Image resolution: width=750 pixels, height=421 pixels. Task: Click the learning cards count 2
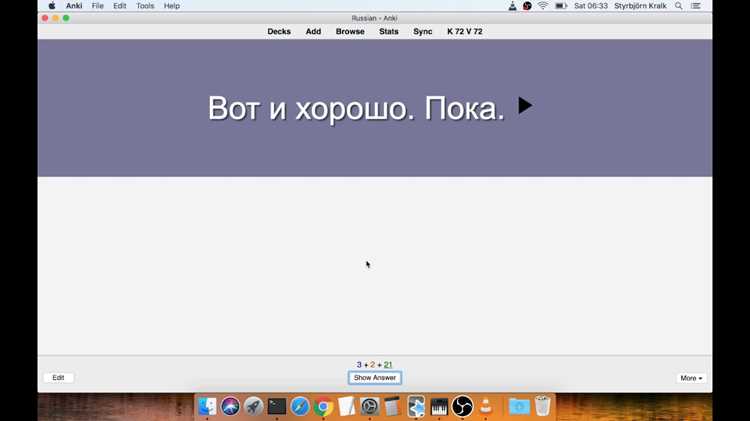tap(372, 365)
